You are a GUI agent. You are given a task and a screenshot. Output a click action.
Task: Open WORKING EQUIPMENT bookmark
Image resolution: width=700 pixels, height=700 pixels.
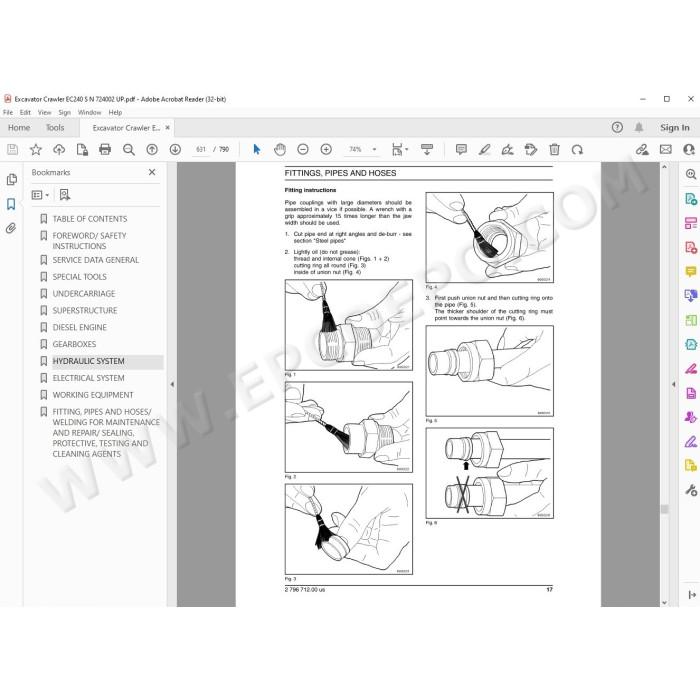93,395
